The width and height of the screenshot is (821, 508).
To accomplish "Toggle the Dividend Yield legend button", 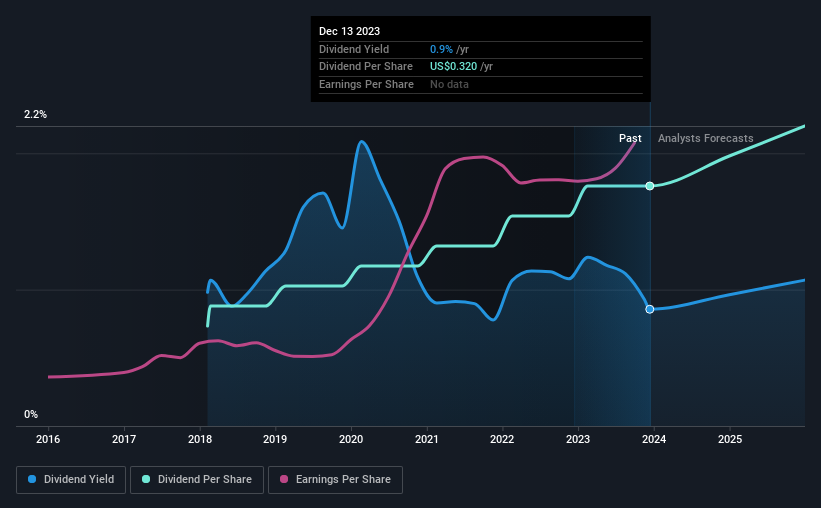I will tap(71, 479).
